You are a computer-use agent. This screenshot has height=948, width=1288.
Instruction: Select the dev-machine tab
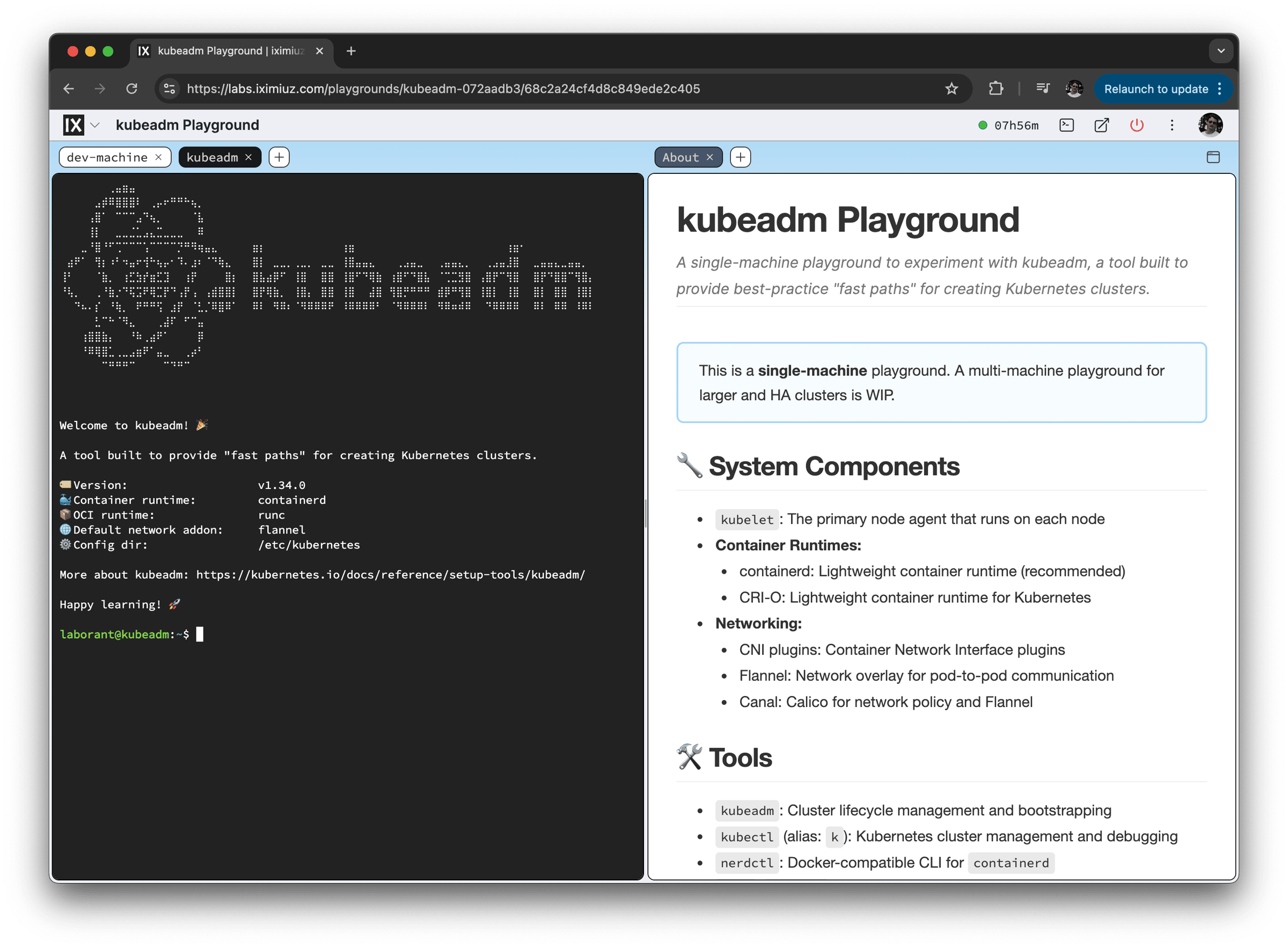coord(108,157)
